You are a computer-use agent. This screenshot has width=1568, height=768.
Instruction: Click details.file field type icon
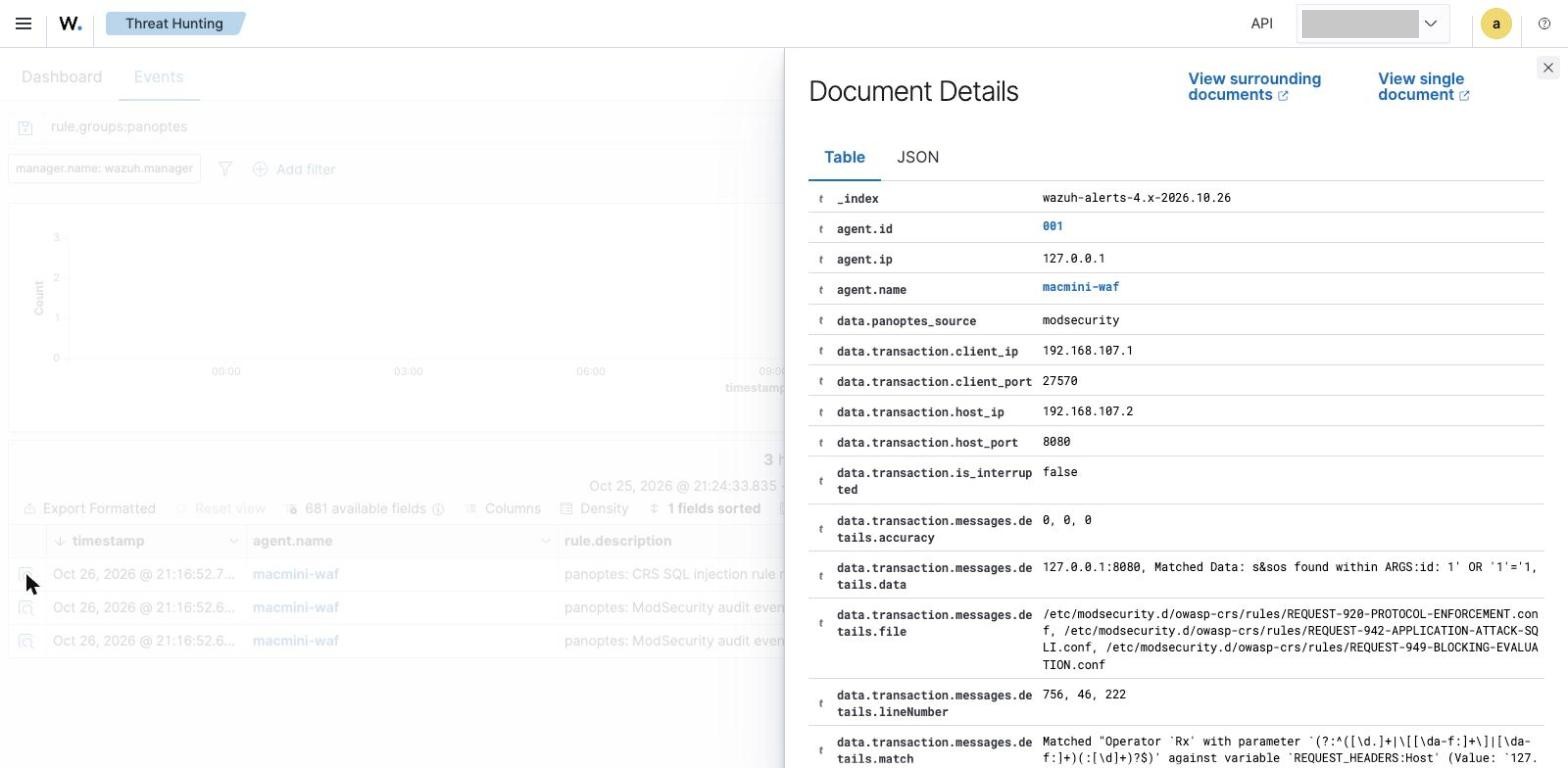[x=821, y=623]
